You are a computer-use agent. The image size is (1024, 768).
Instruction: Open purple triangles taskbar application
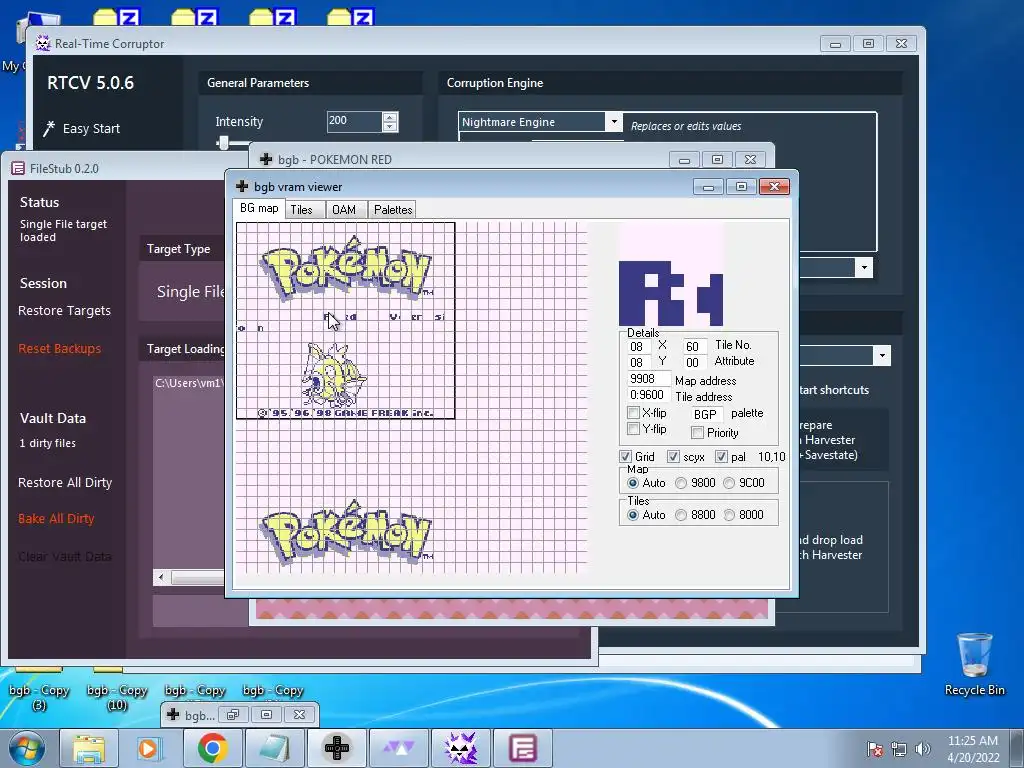(398, 748)
